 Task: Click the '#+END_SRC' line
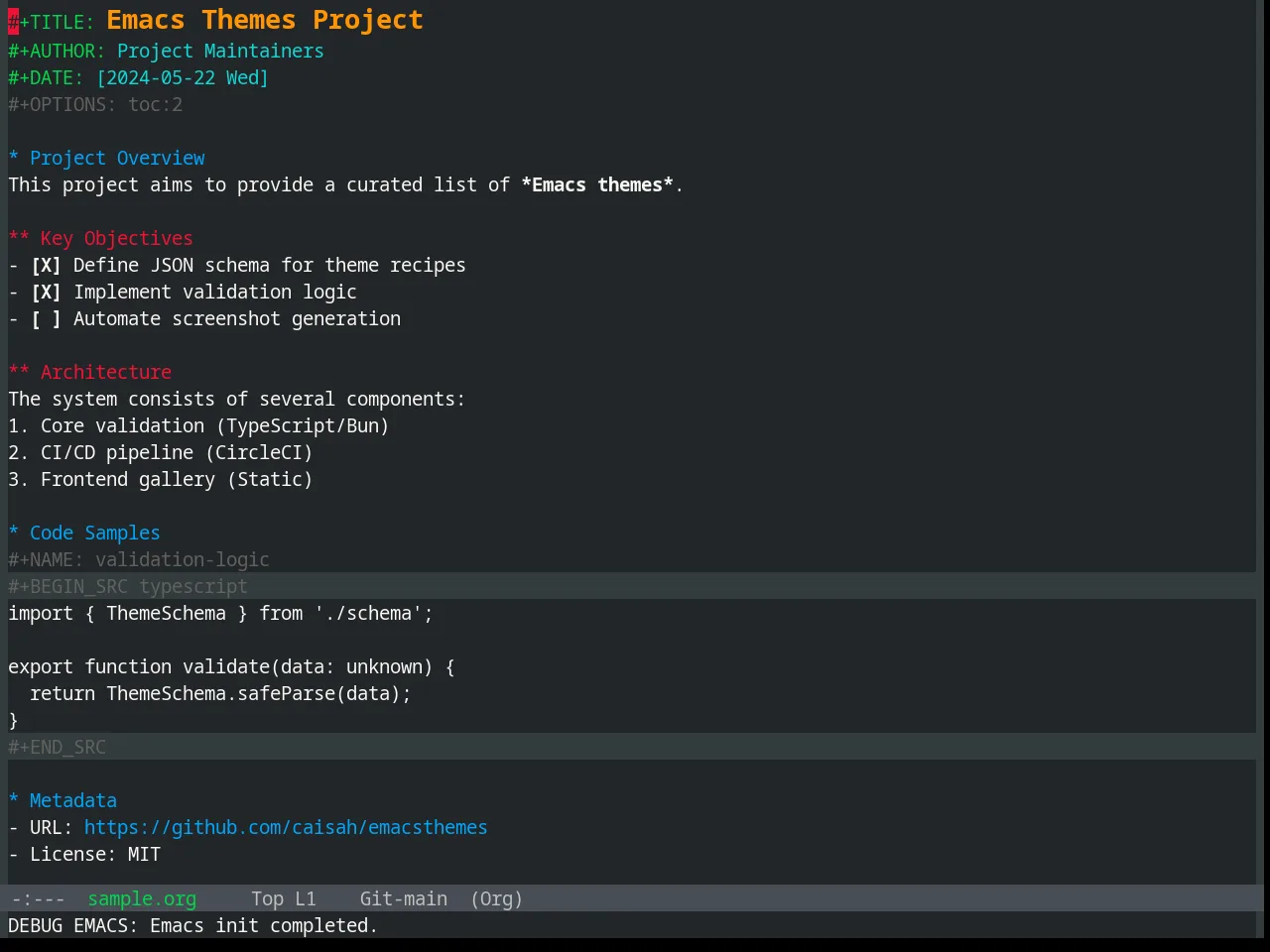coord(57,747)
